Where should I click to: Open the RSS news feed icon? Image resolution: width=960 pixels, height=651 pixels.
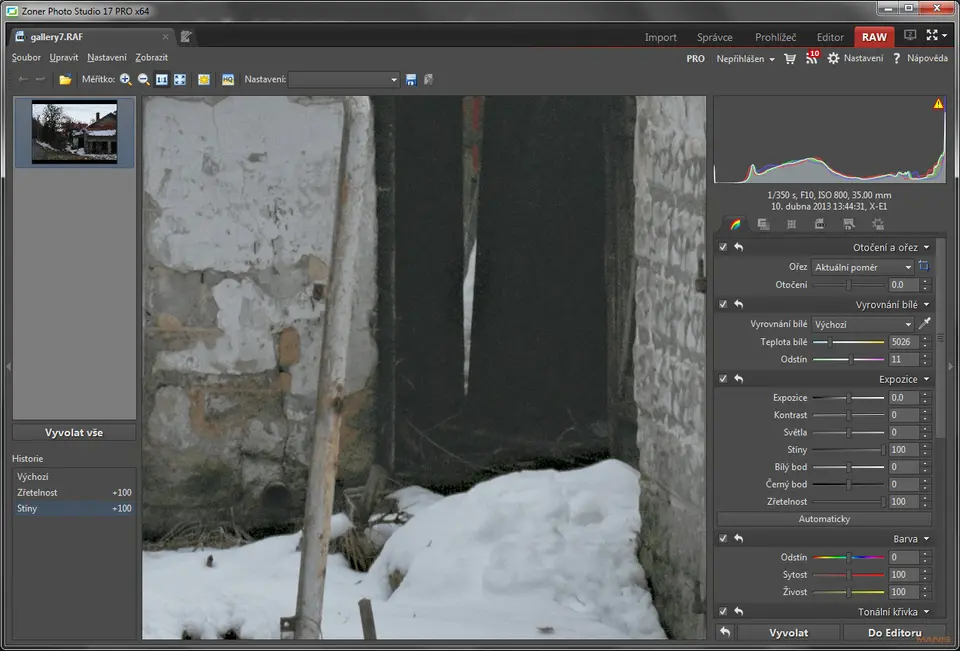[811, 59]
